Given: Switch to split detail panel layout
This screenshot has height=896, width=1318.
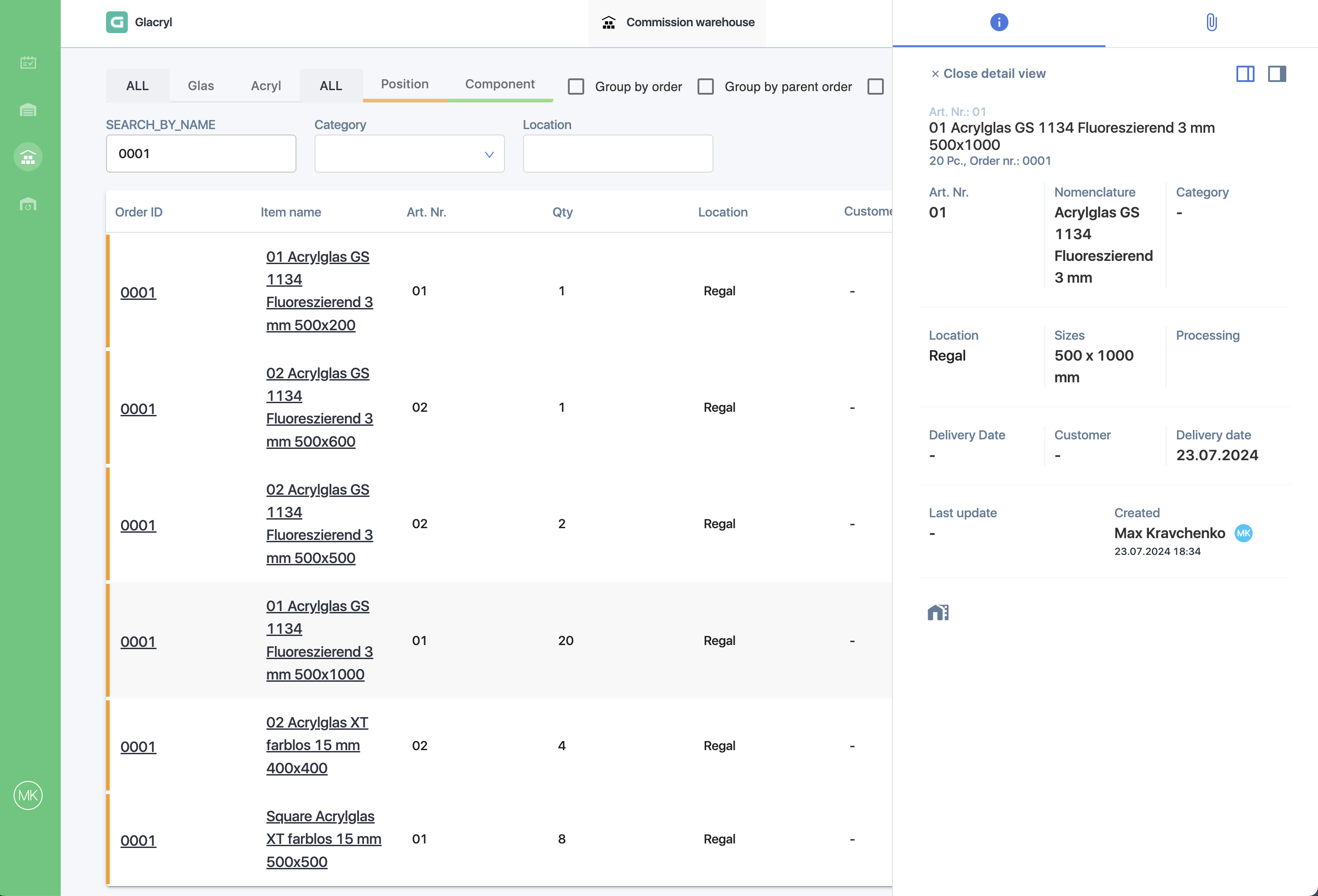Looking at the screenshot, I should point(1245,74).
